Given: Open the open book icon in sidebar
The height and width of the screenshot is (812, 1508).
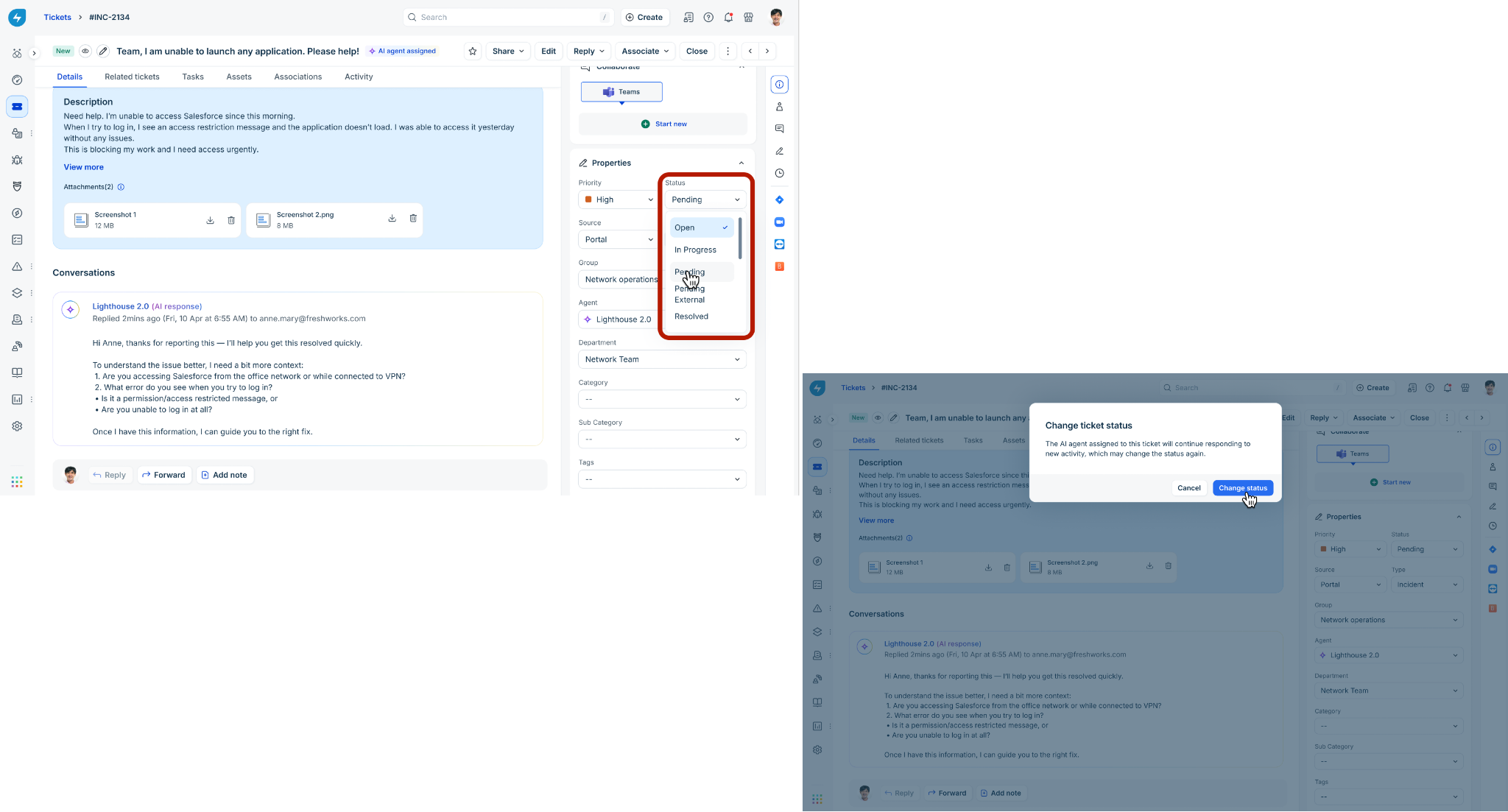Looking at the screenshot, I should [x=17, y=373].
